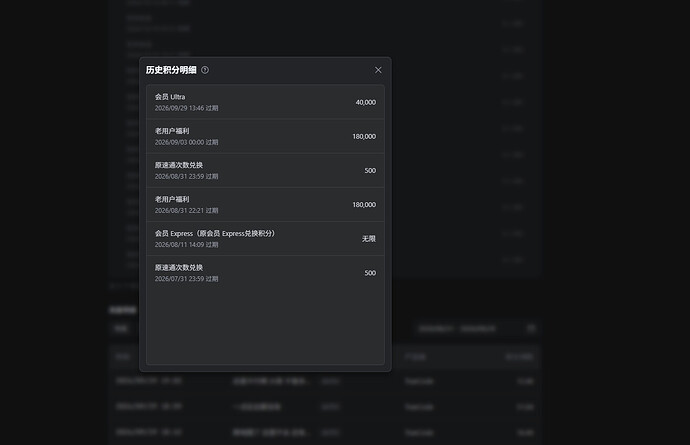This screenshot has height=445, width=690.
Task: Click the 无限 value
Action: point(369,239)
